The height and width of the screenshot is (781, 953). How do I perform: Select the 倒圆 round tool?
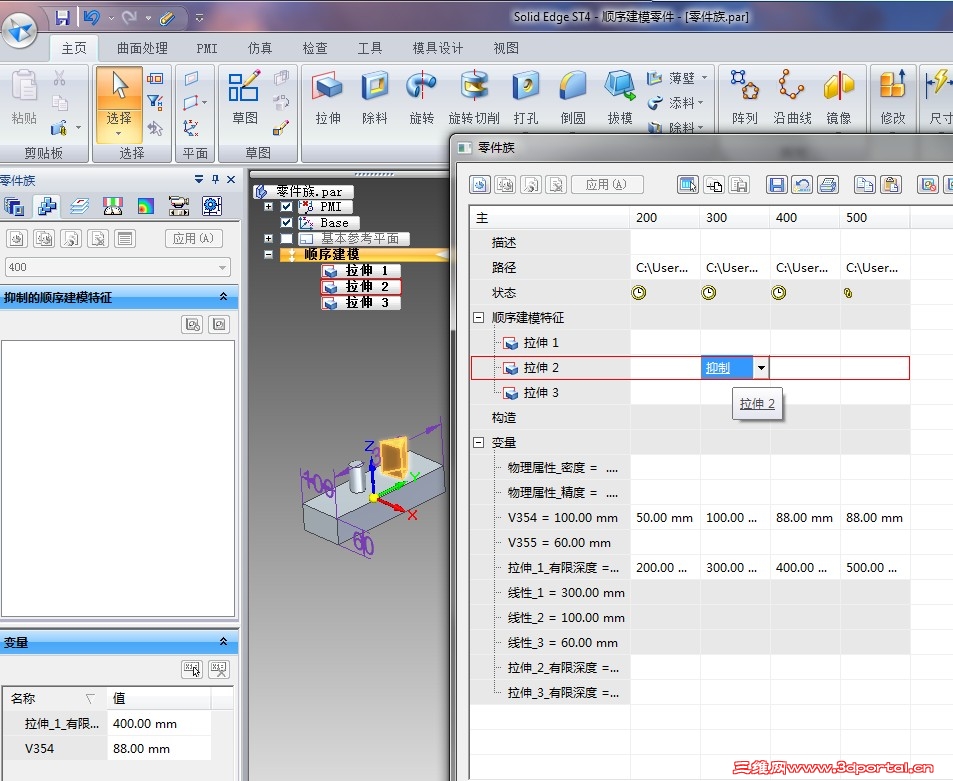pyautogui.click(x=573, y=98)
